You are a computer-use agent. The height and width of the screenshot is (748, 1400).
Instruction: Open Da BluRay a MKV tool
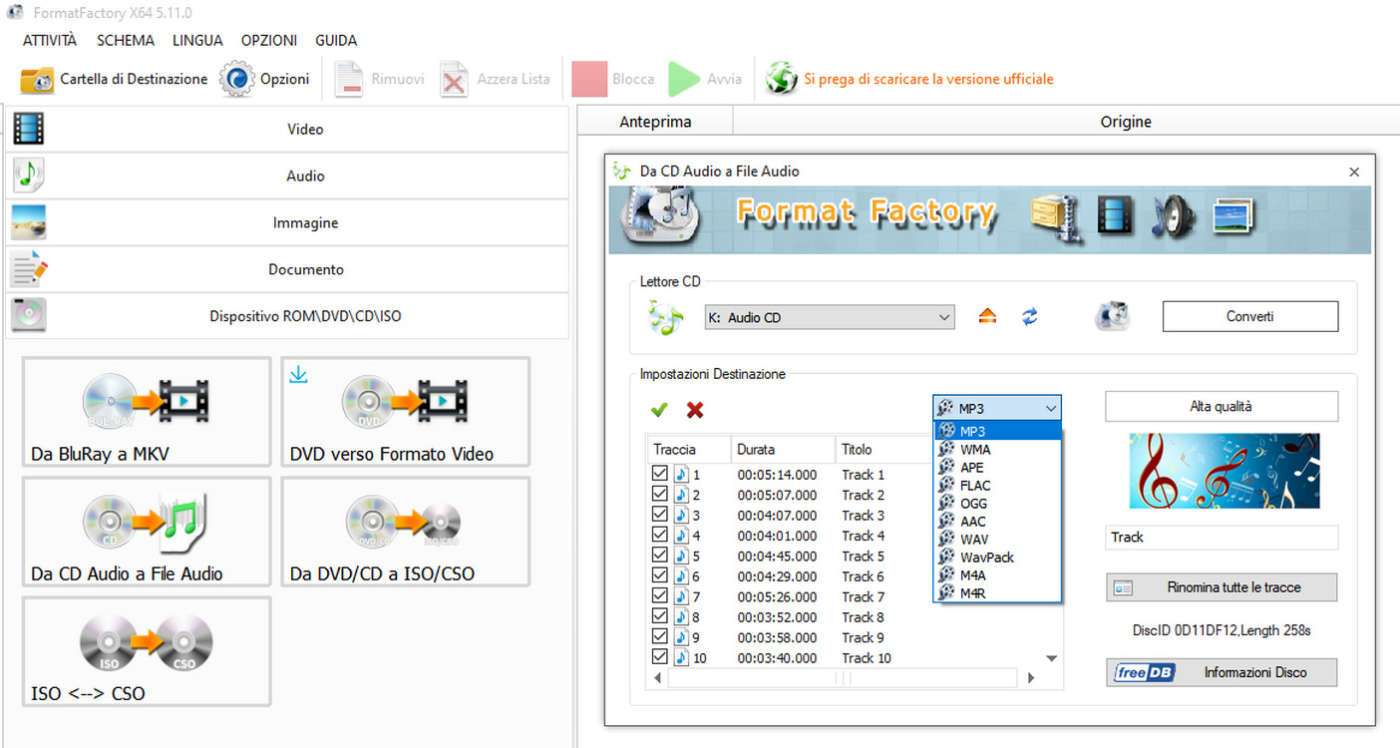(x=146, y=412)
